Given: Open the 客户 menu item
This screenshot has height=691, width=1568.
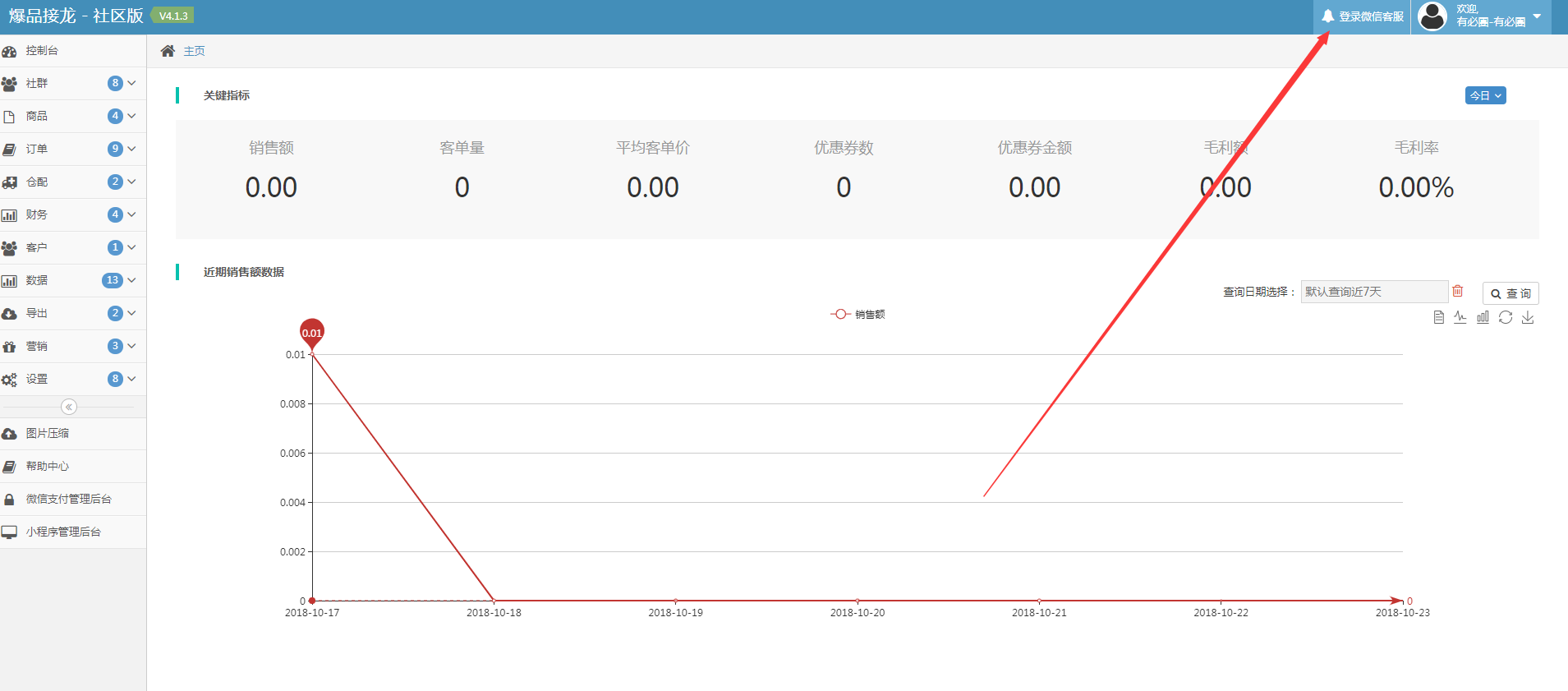Looking at the screenshot, I should click(x=73, y=248).
